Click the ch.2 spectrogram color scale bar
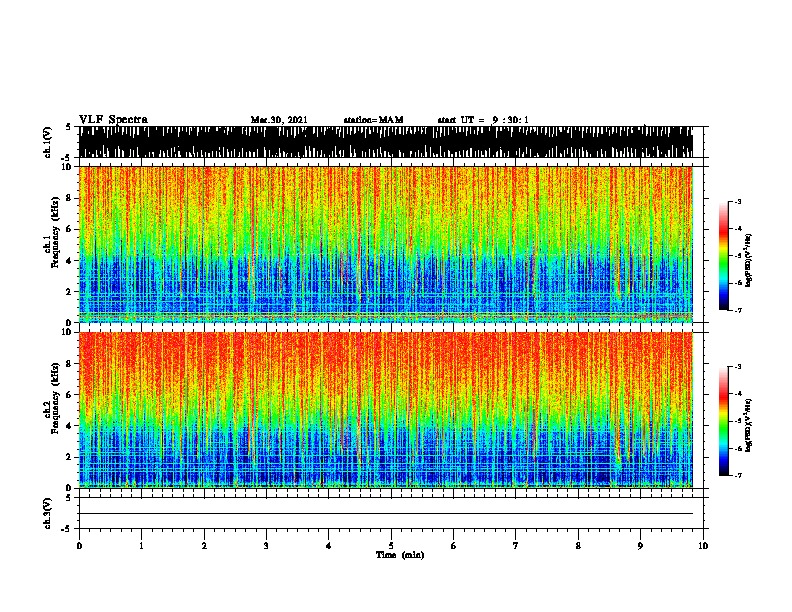The image size is (792, 612). click(x=724, y=421)
